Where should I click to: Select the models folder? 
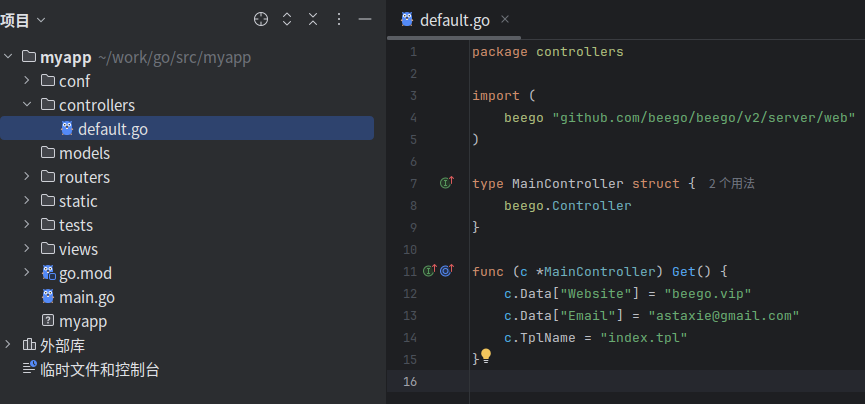[x=84, y=153]
